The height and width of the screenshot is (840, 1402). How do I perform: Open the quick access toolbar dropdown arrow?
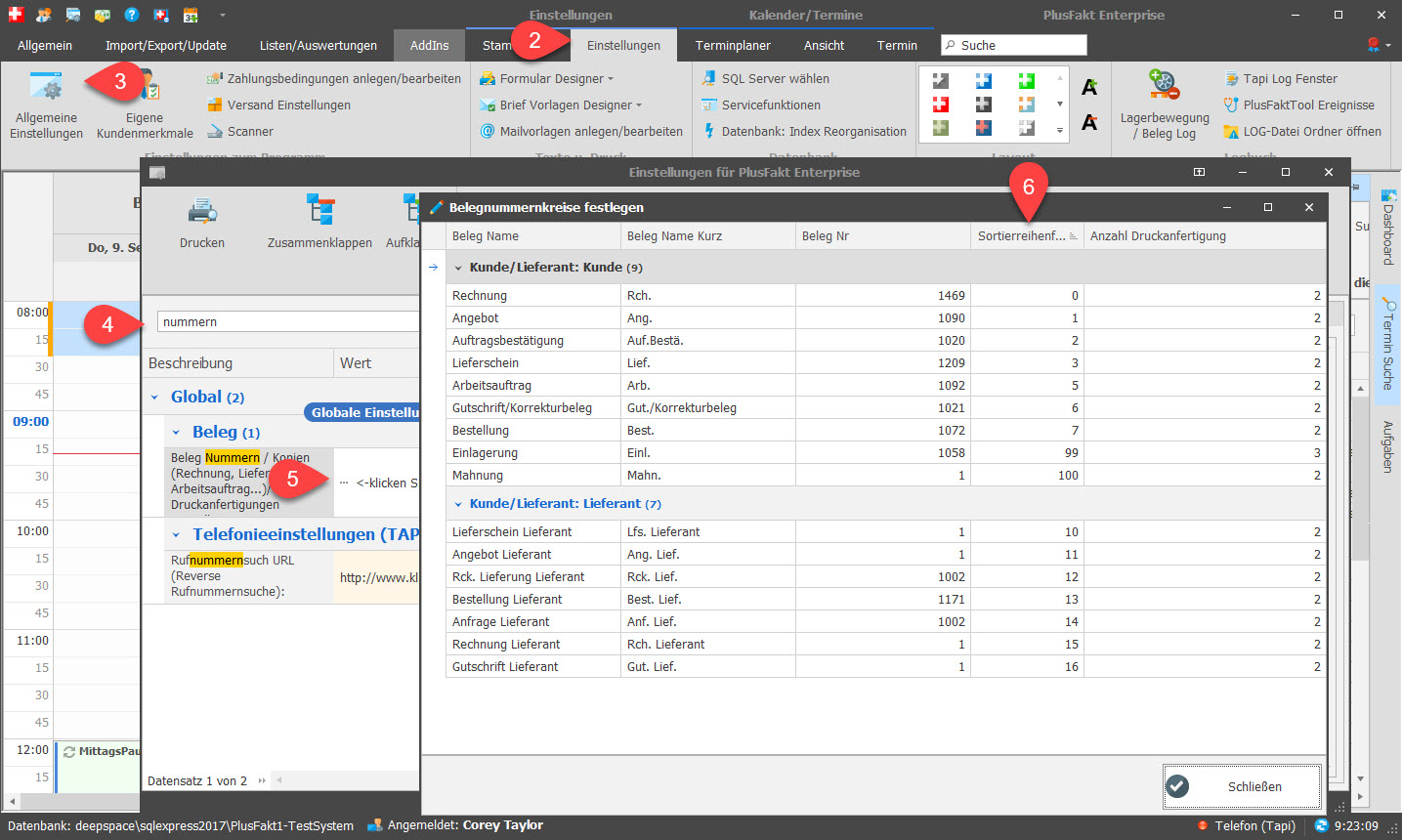pyautogui.click(x=223, y=15)
